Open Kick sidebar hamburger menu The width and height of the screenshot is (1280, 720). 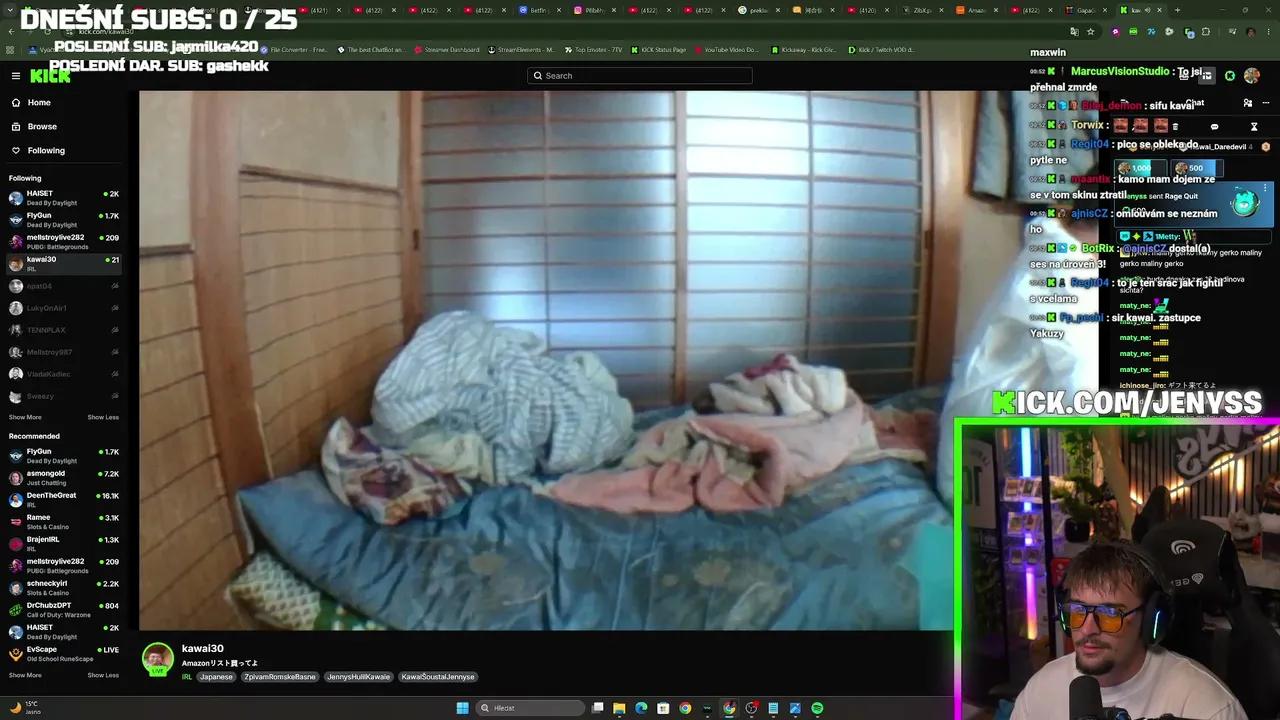pyautogui.click(x=16, y=76)
